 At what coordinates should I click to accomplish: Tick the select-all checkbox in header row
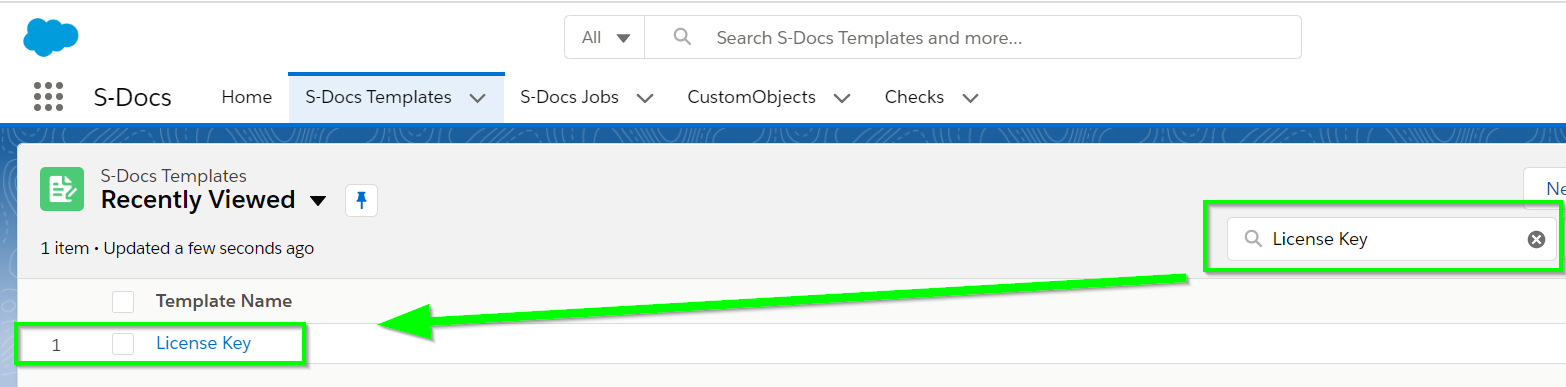(x=123, y=301)
